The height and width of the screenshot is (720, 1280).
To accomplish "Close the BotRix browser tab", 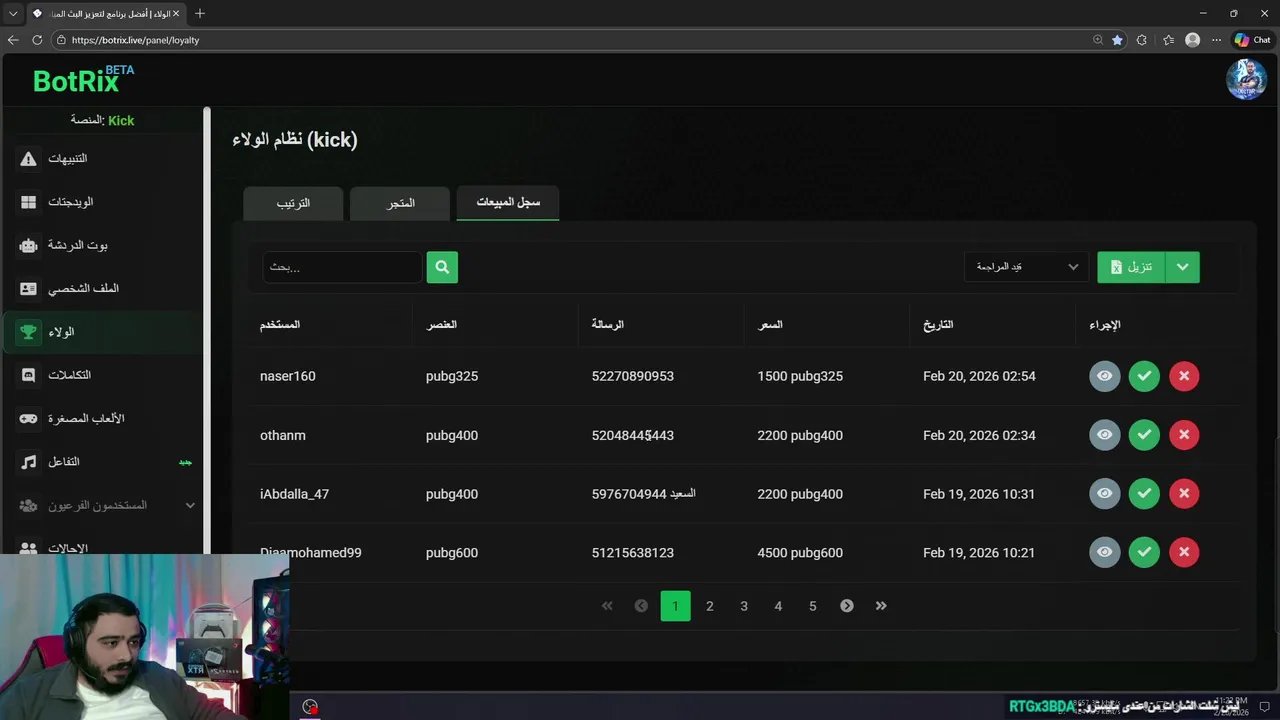I will click(x=177, y=14).
